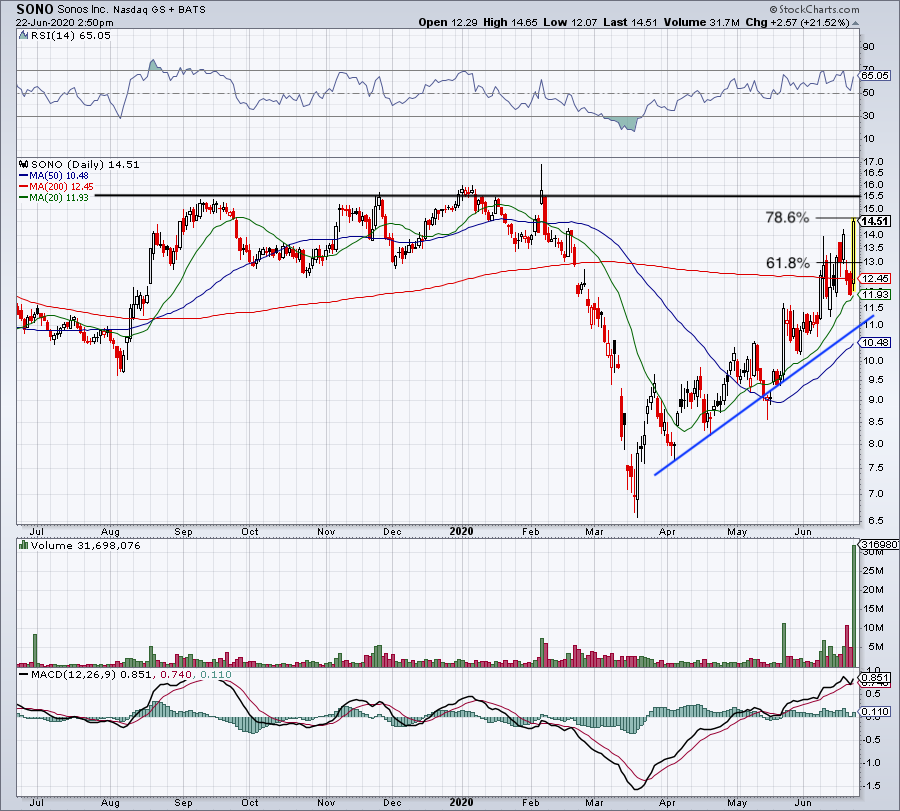Click the red MA(200) legend line marker

24,187
